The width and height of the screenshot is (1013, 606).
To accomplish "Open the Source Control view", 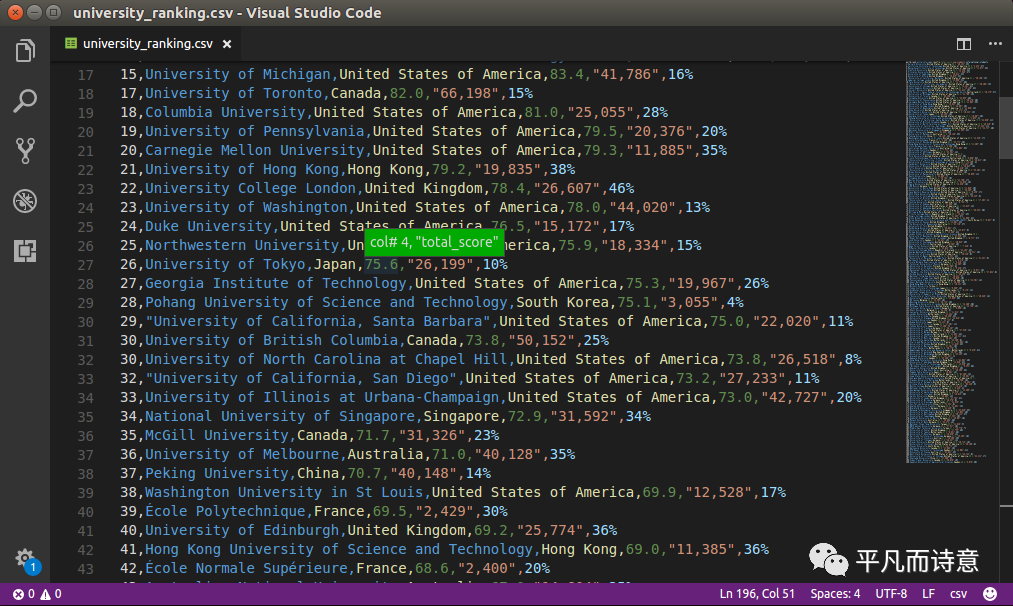I will point(25,151).
